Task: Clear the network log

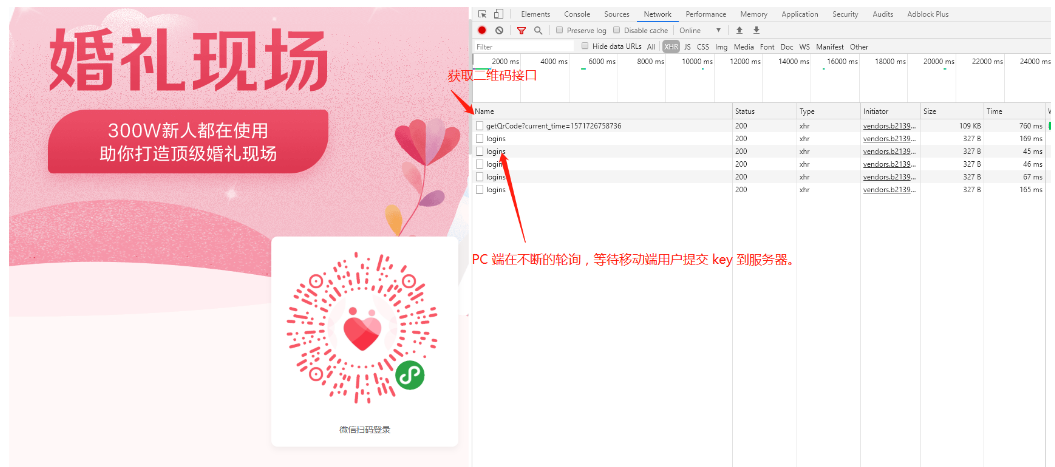Action: (x=499, y=30)
